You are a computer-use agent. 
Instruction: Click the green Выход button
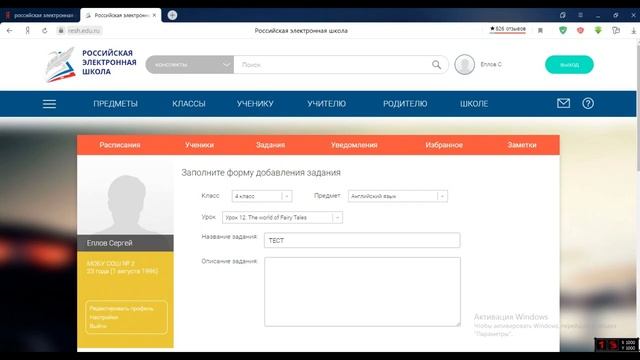569,64
